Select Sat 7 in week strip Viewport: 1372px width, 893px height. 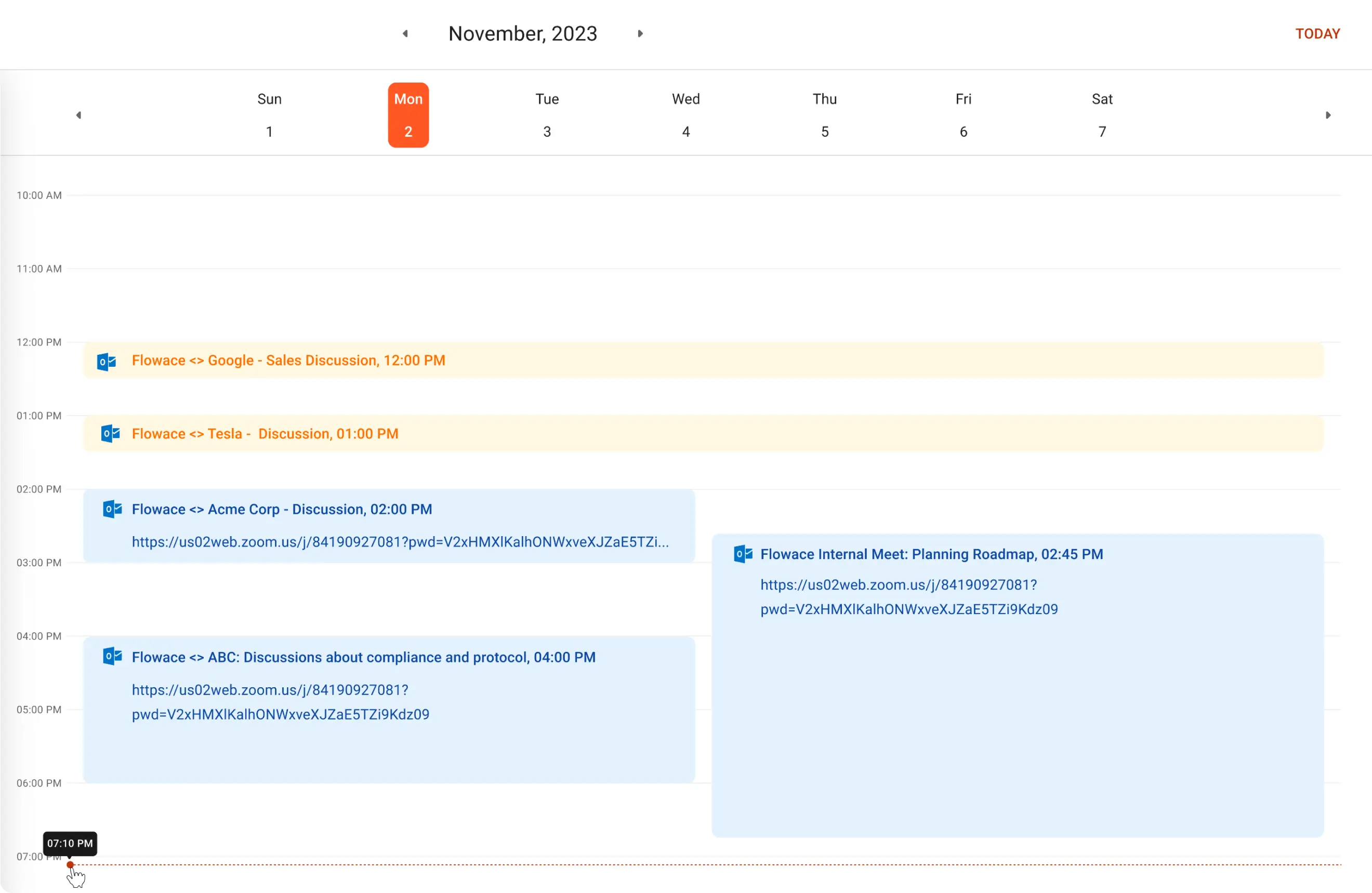point(1102,115)
